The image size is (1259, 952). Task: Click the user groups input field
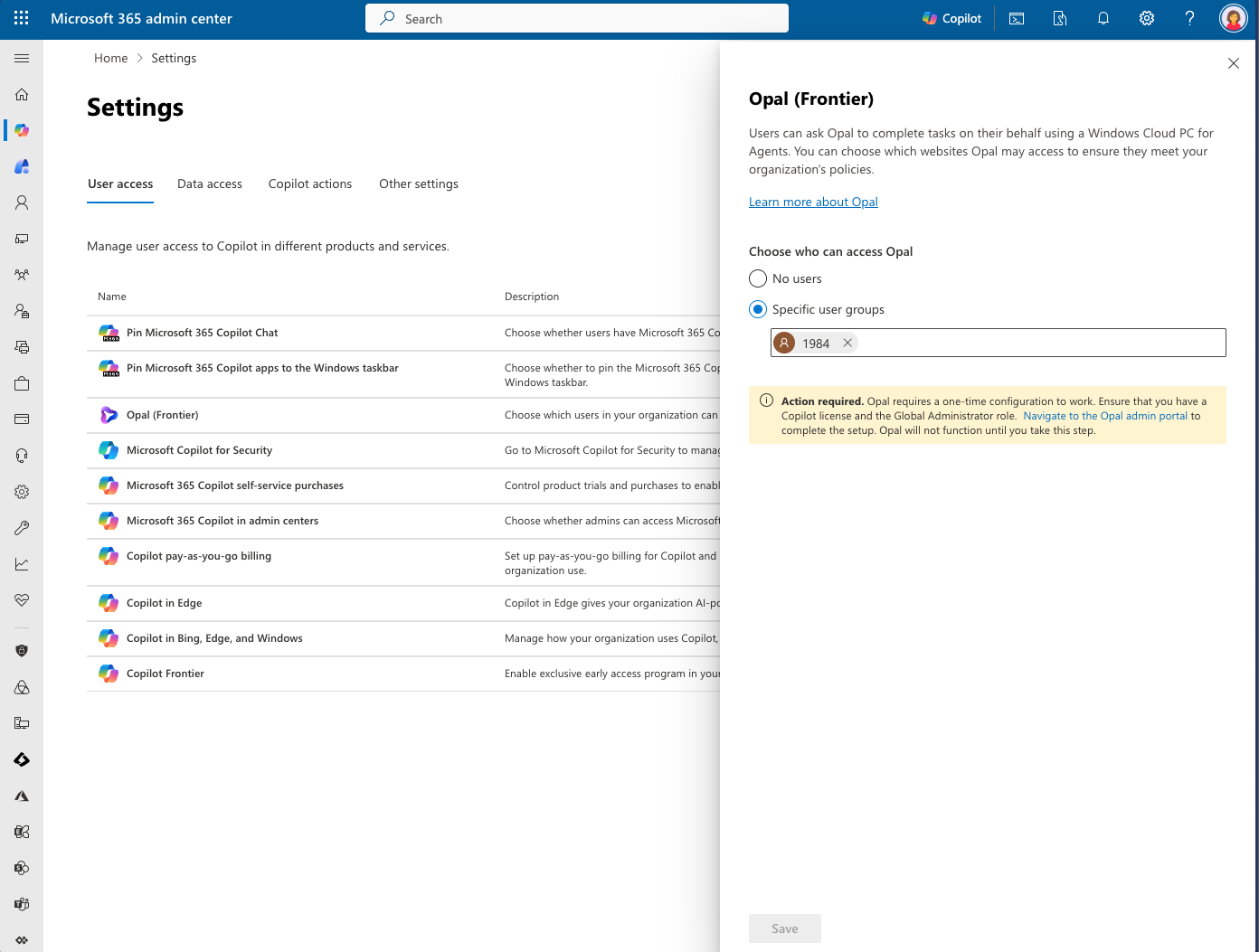1040,343
